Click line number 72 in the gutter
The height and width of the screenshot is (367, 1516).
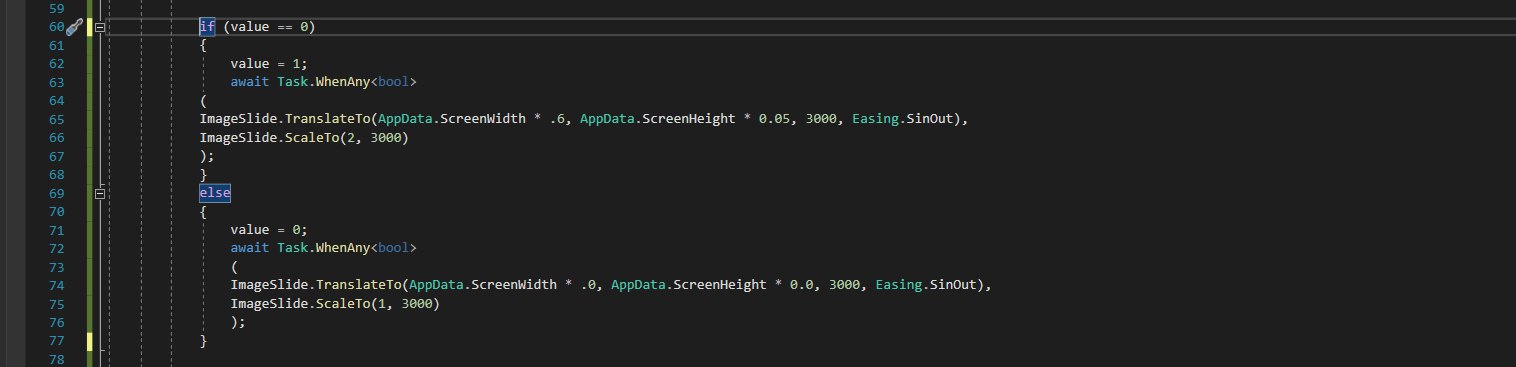57,247
